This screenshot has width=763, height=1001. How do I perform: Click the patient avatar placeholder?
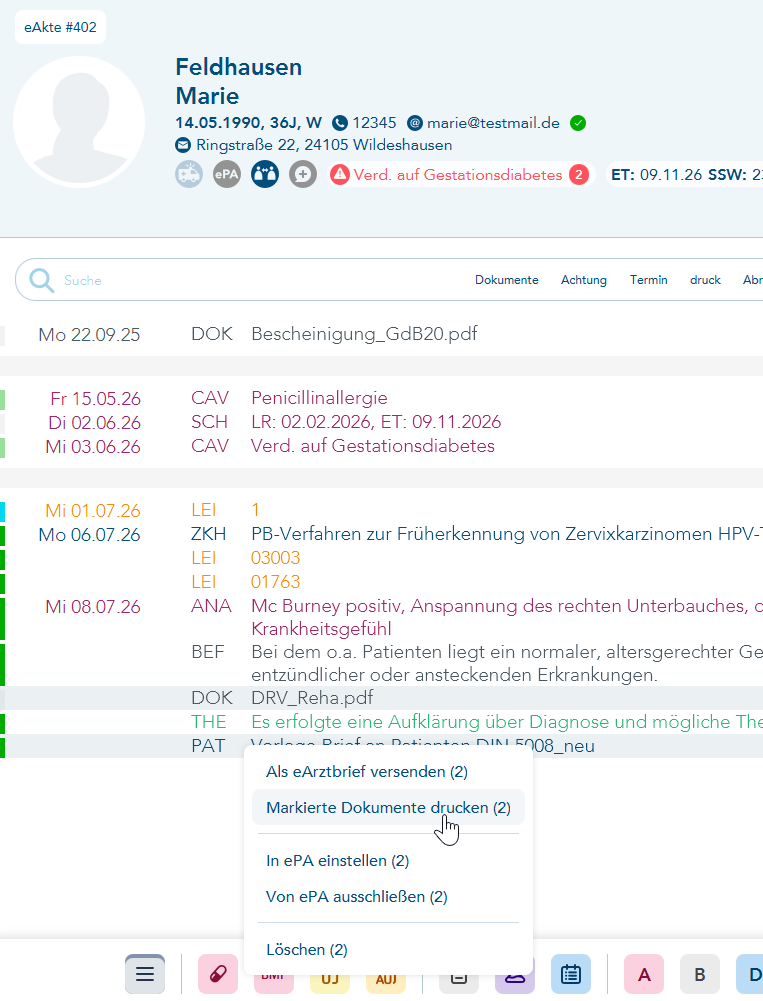pos(79,122)
